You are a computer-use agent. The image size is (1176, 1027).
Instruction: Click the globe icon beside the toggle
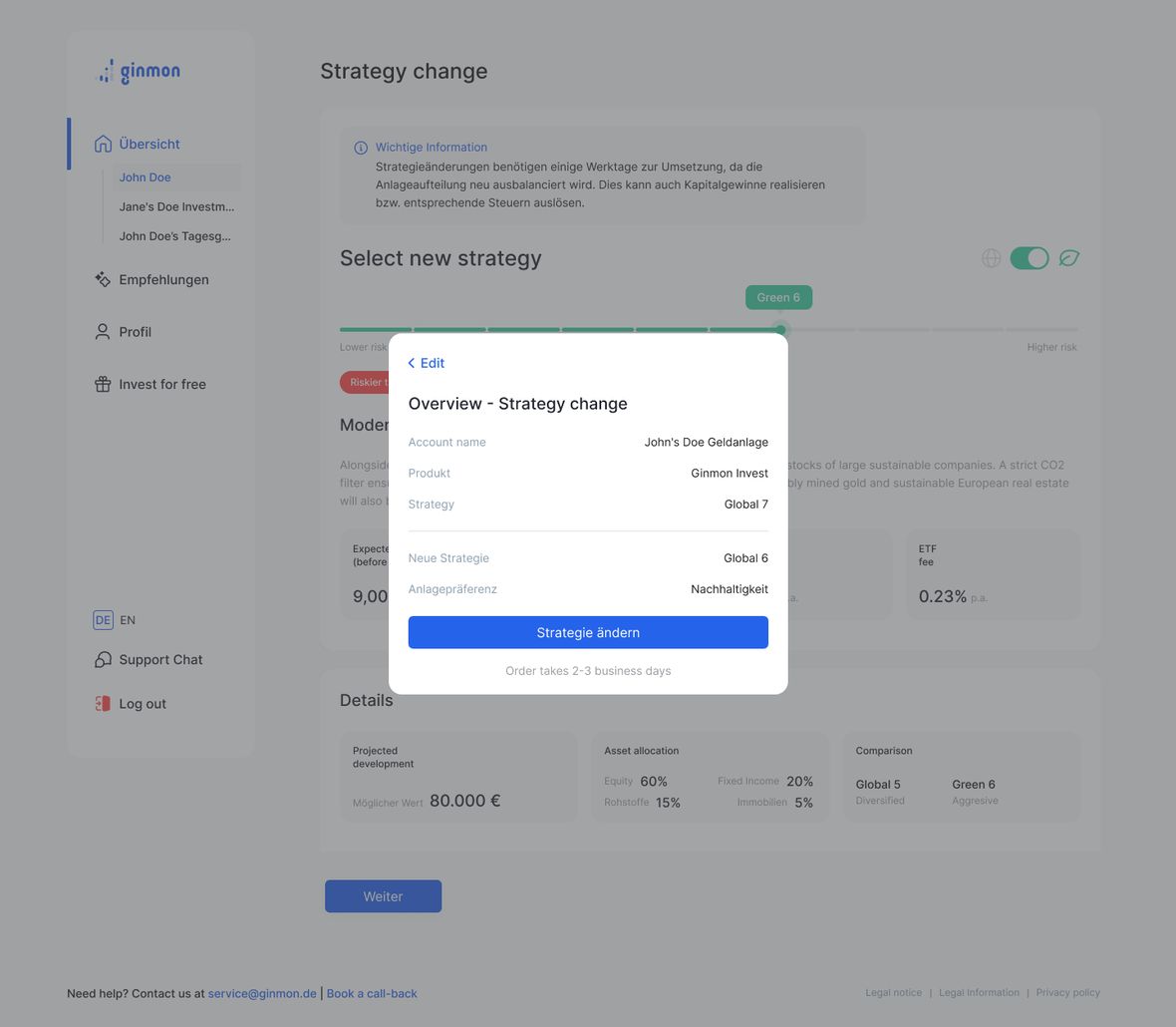click(x=992, y=258)
